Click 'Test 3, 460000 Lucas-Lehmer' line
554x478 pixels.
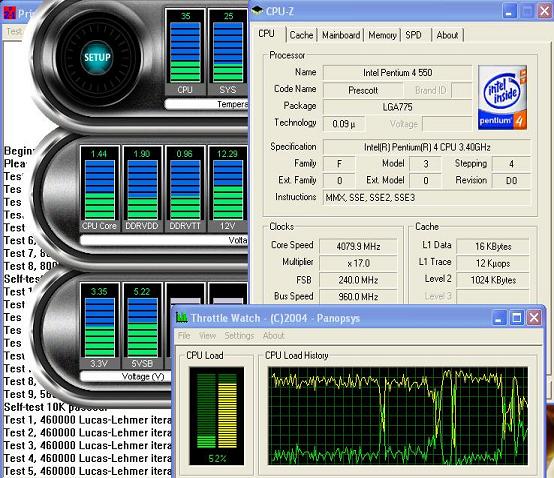87,445
